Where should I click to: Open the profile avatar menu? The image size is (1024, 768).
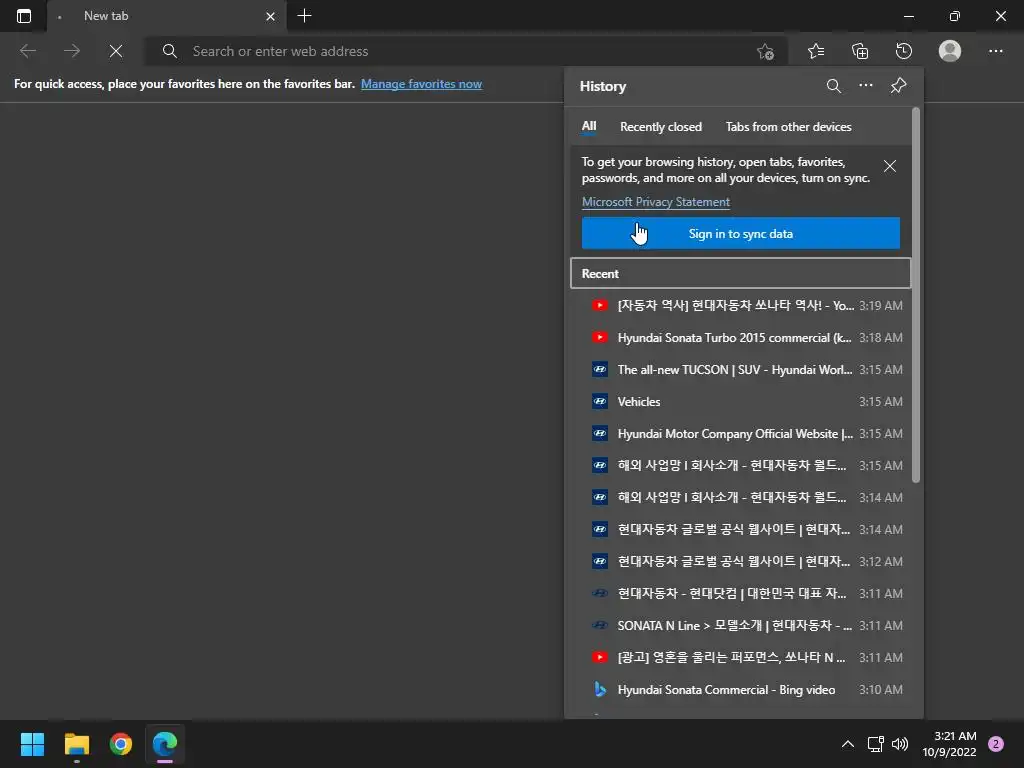pyautogui.click(x=950, y=51)
